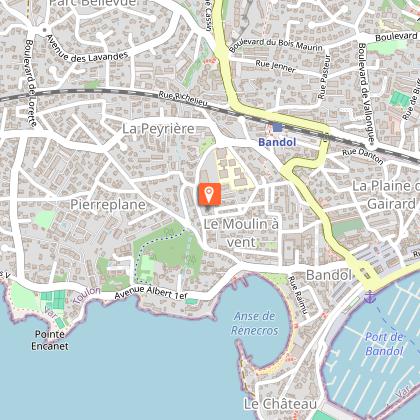Select the Le Moulin à vent label
This screenshot has width=420, height=420.
pos(241,233)
